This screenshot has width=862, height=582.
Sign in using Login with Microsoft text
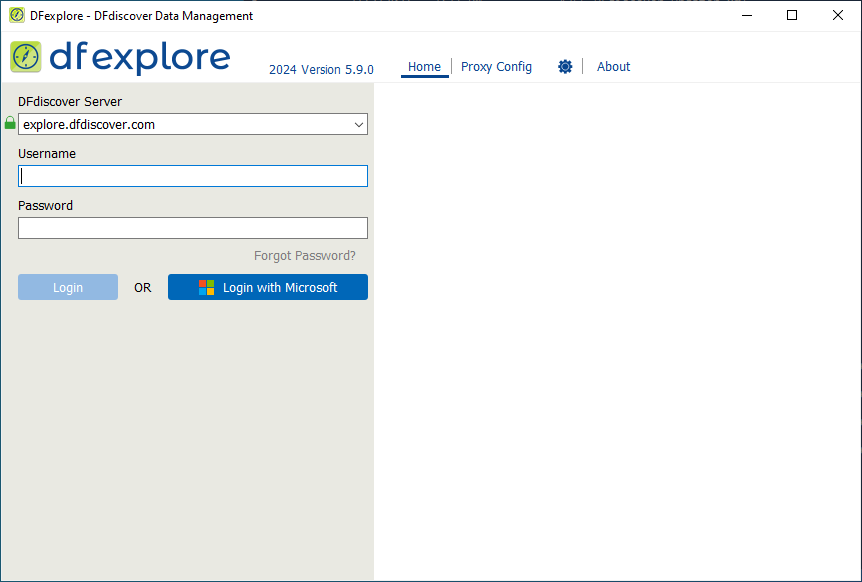tap(280, 287)
